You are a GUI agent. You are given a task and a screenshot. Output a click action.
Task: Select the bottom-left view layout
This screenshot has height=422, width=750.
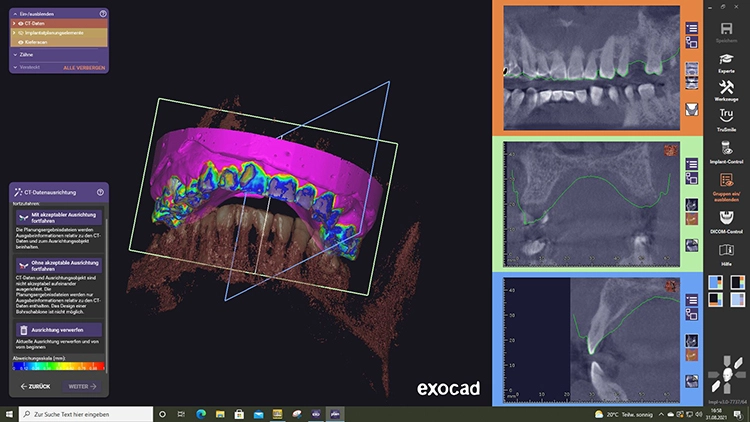716,300
